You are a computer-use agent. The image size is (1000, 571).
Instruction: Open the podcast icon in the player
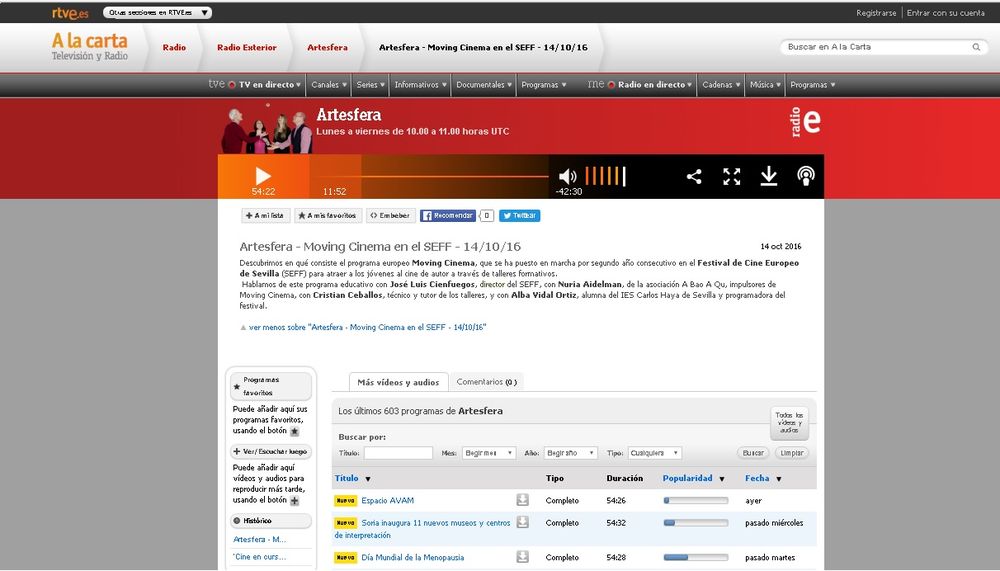point(805,177)
